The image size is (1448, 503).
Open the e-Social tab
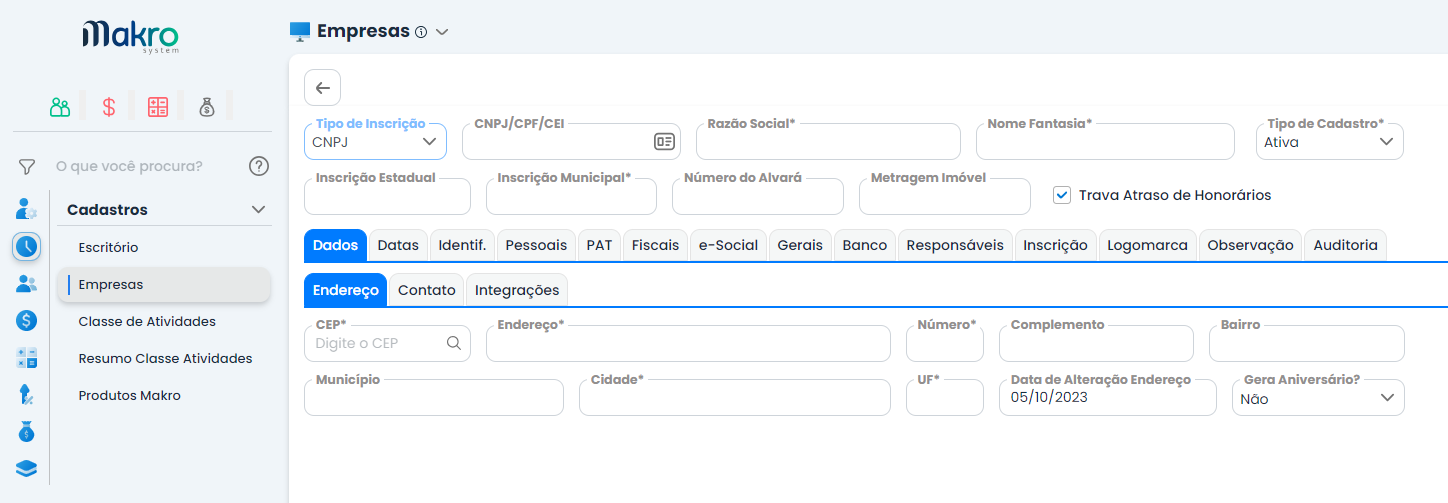pyautogui.click(x=729, y=245)
